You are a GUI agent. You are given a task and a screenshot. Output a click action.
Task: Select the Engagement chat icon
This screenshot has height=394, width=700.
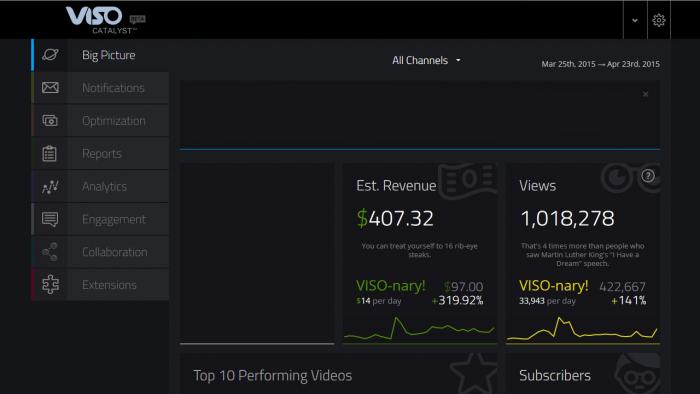[x=50, y=219]
